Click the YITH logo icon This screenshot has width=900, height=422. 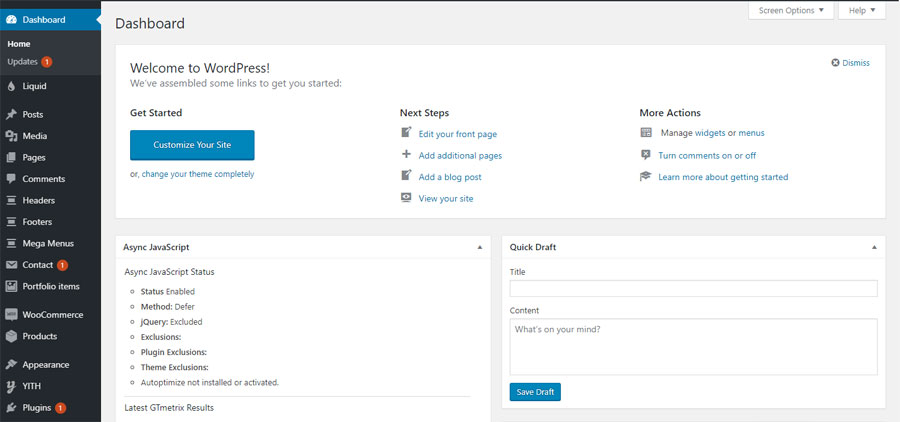(x=11, y=386)
